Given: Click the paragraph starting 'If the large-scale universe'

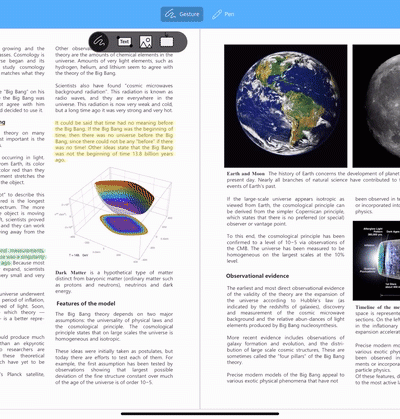Looking at the screenshot, I should pos(286,211).
